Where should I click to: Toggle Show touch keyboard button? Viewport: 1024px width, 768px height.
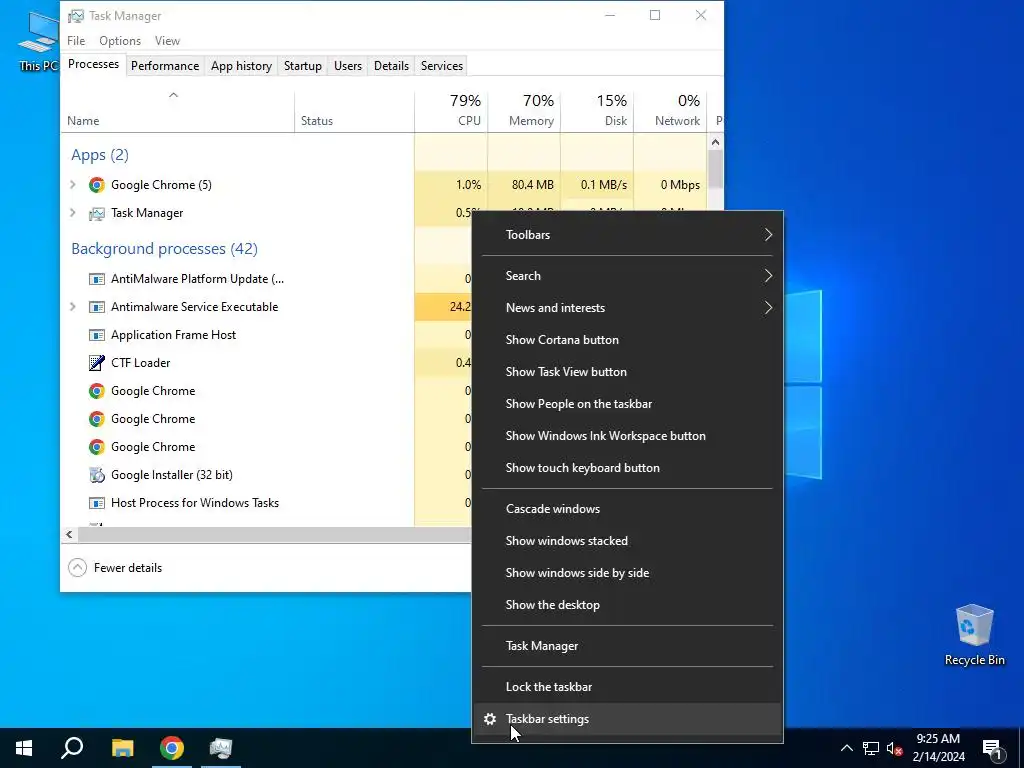coord(628,468)
